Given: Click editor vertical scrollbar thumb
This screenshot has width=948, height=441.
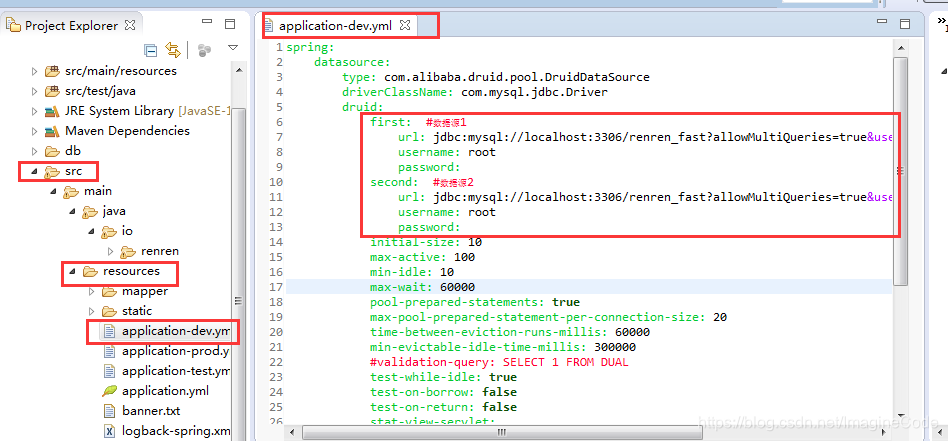Looking at the screenshot, I should click(x=900, y=171).
